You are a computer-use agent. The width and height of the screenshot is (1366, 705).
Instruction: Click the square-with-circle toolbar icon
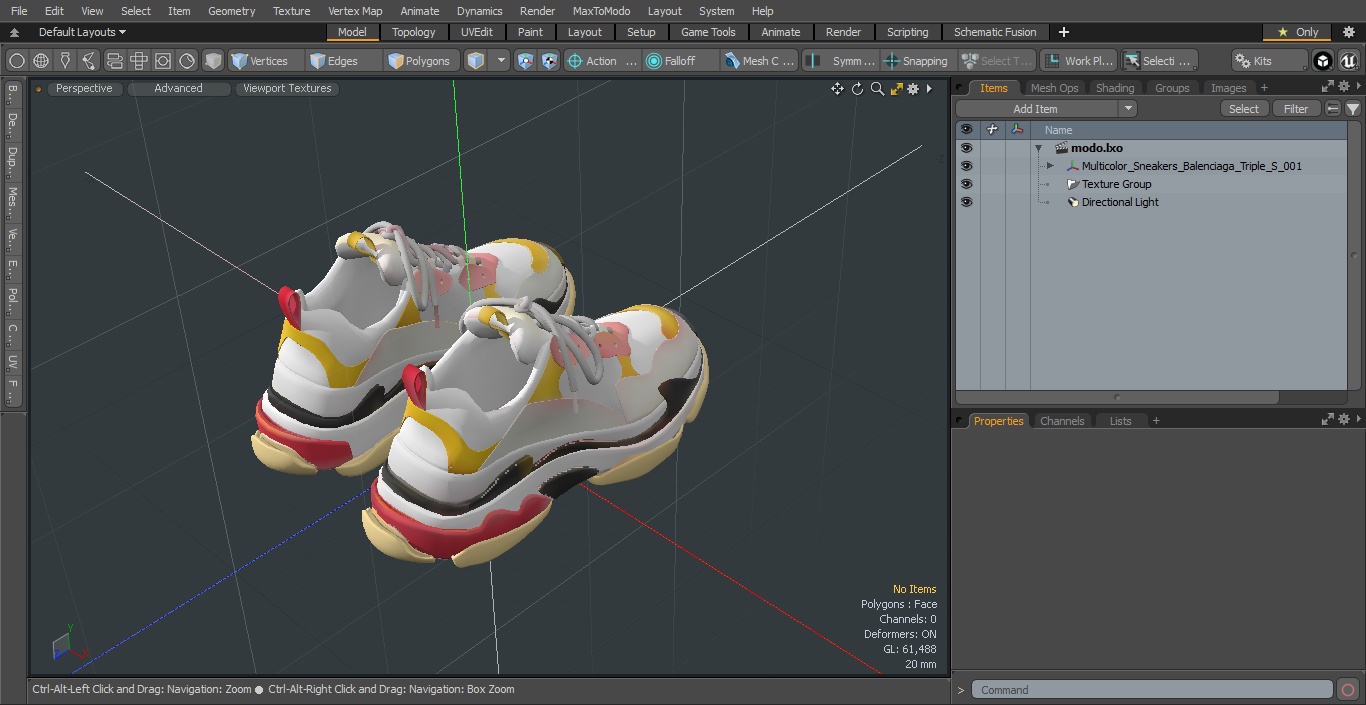pos(163,61)
